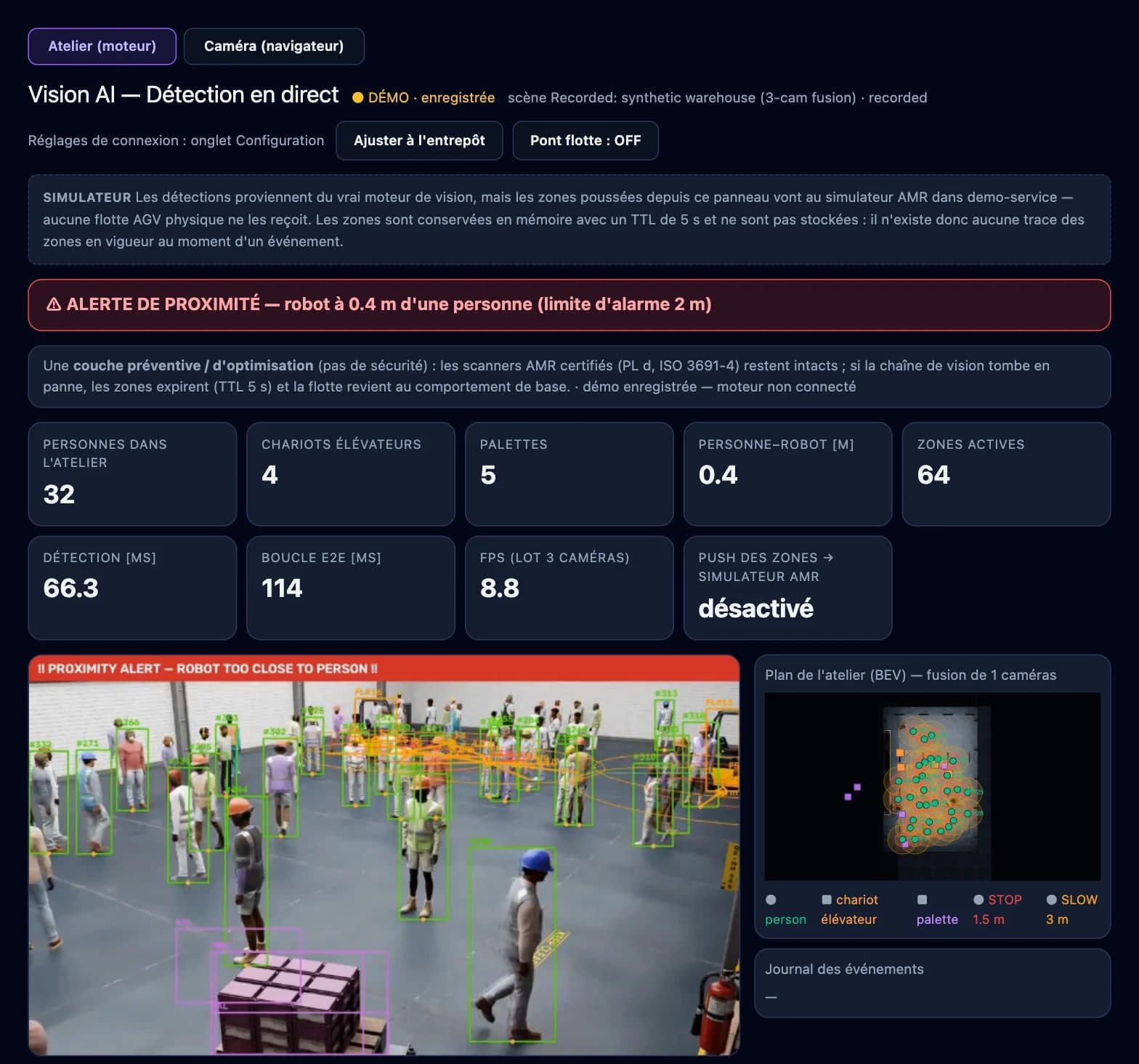Click the ALERTE DE PROXIMITÉ banner text
Image resolution: width=1139 pixels, height=1064 pixels.
click(389, 304)
